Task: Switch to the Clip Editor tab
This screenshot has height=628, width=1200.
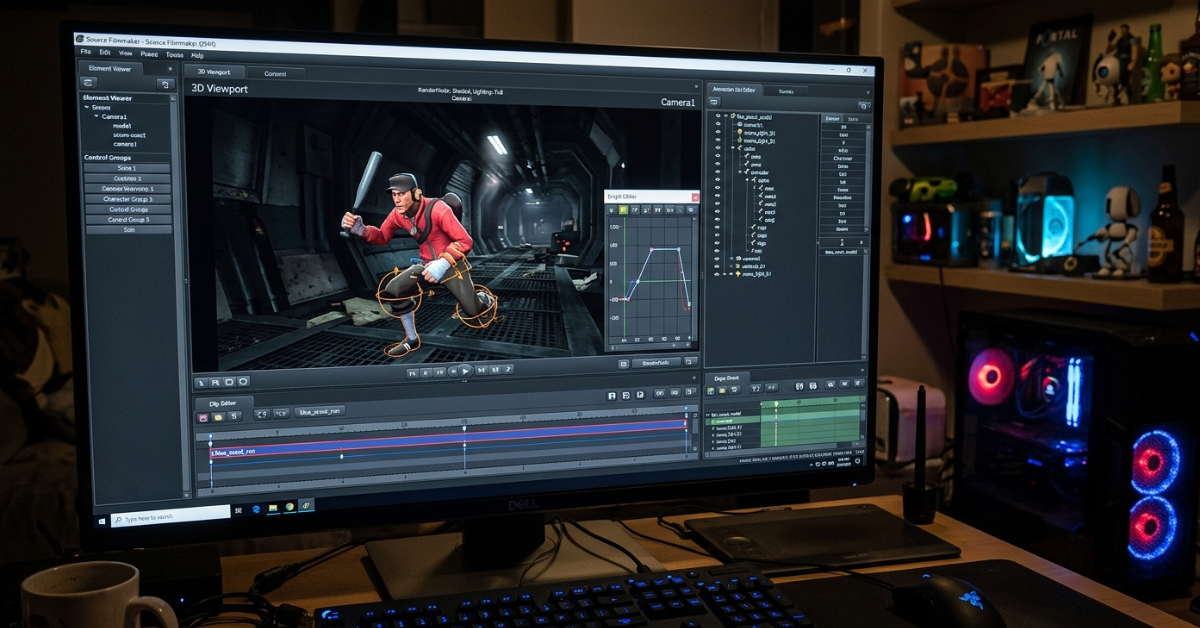Action: click(x=223, y=404)
